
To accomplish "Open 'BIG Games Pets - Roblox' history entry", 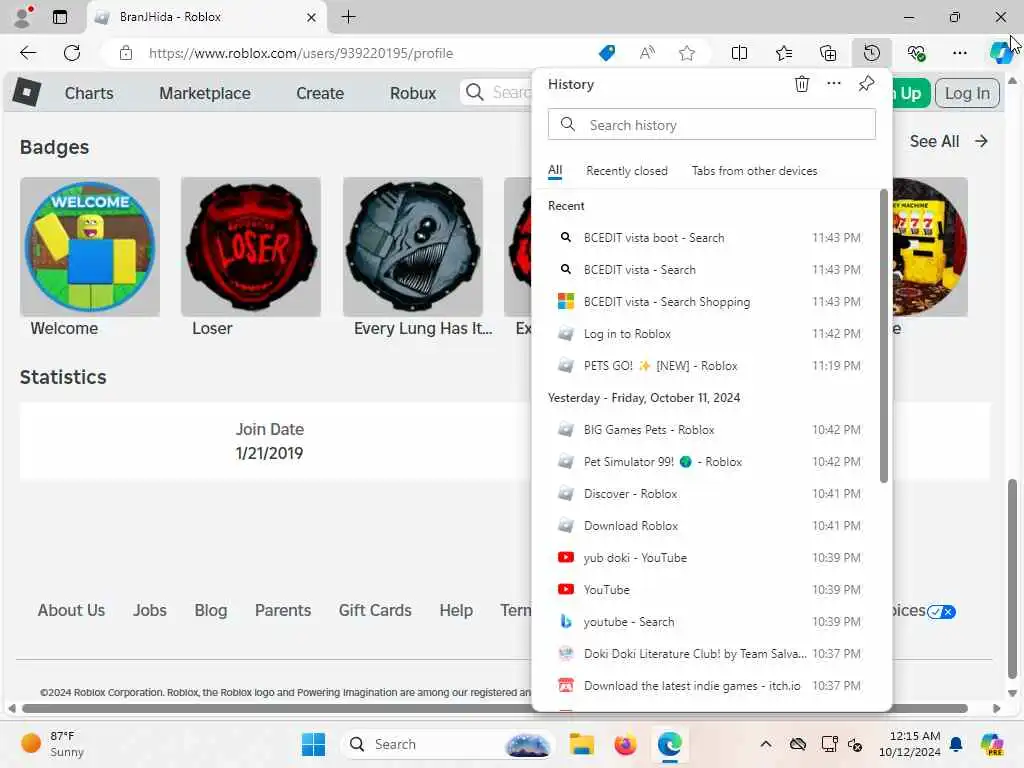I will pyautogui.click(x=710, y=430).
